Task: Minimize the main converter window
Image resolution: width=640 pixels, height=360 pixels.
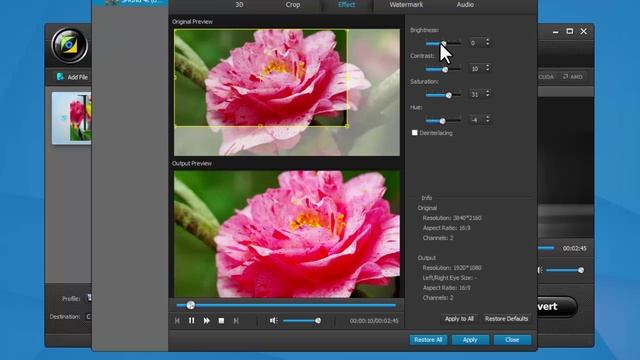Action: click(x=556, y=31)
